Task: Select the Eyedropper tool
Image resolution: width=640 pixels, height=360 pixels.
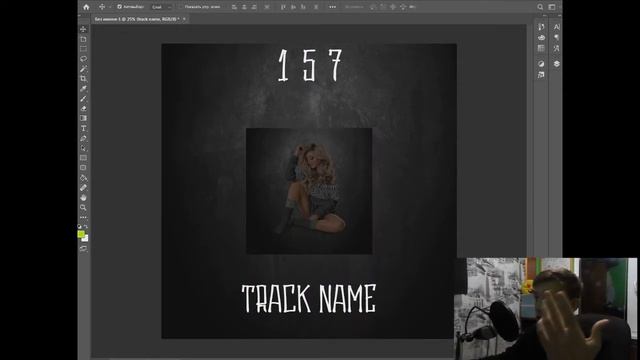Action: pos(83,89)
